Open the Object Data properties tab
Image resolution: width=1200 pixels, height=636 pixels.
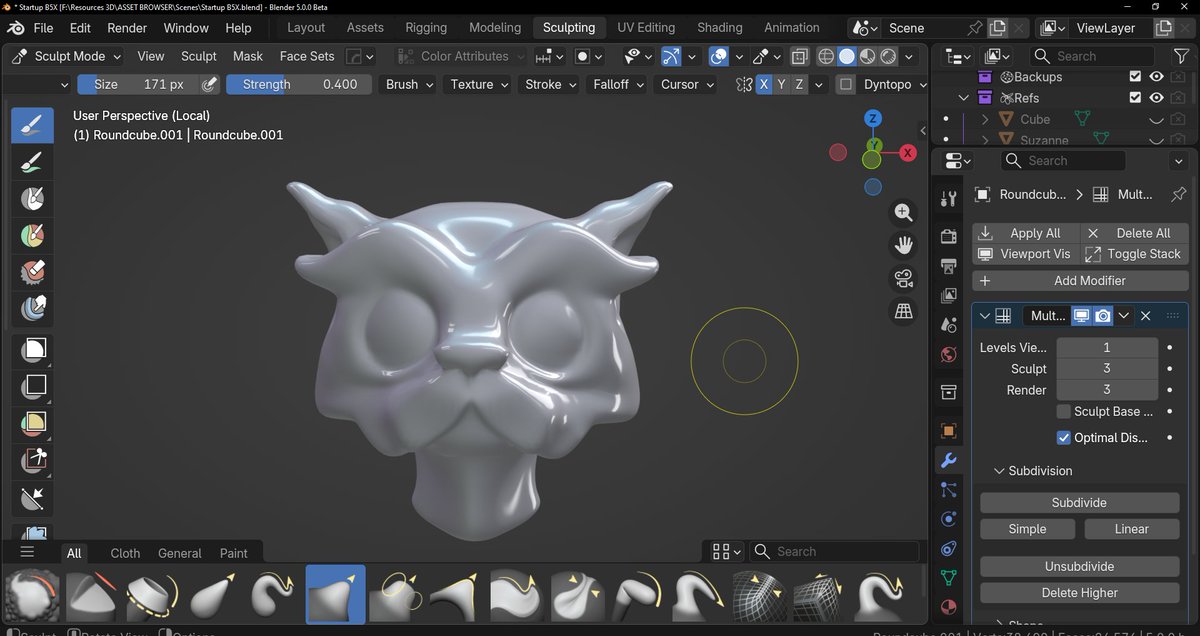click(949, 577)
